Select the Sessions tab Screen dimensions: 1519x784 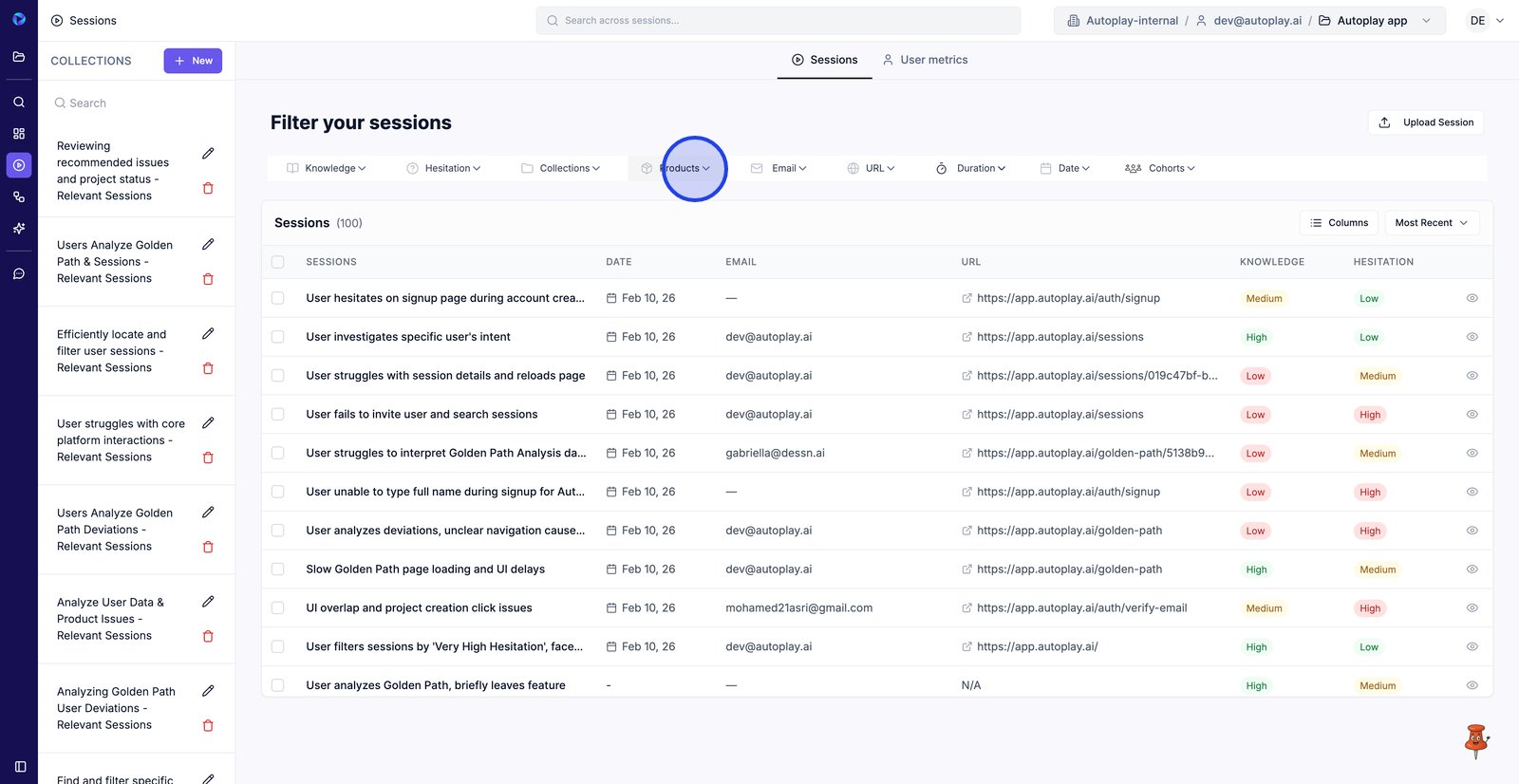[x=824, y=60]
